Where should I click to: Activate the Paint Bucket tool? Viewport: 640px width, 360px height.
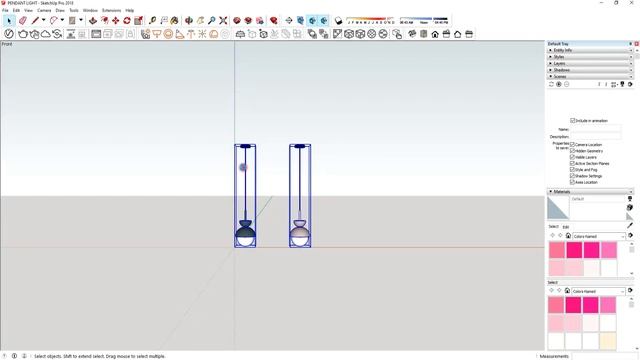174,20
